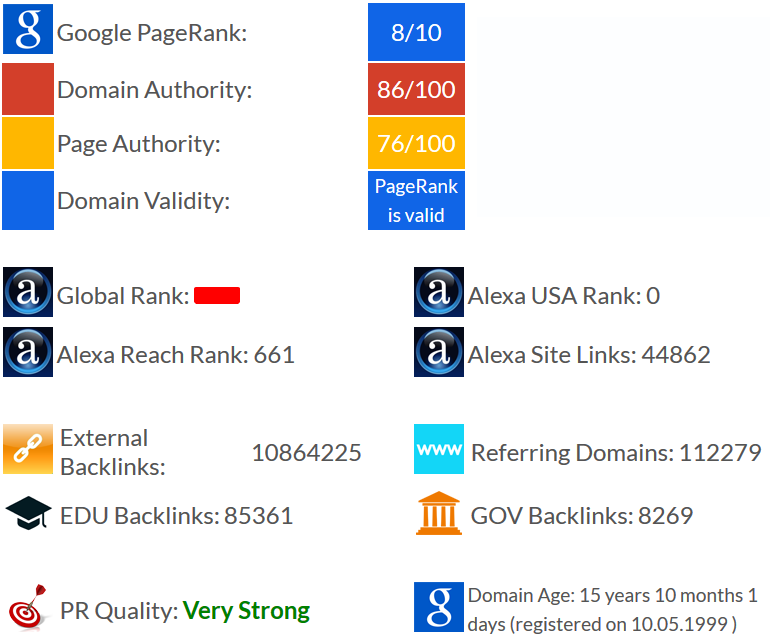
Task: Click the Alexa icon next to Global Rank
Action: coord(28,293)
